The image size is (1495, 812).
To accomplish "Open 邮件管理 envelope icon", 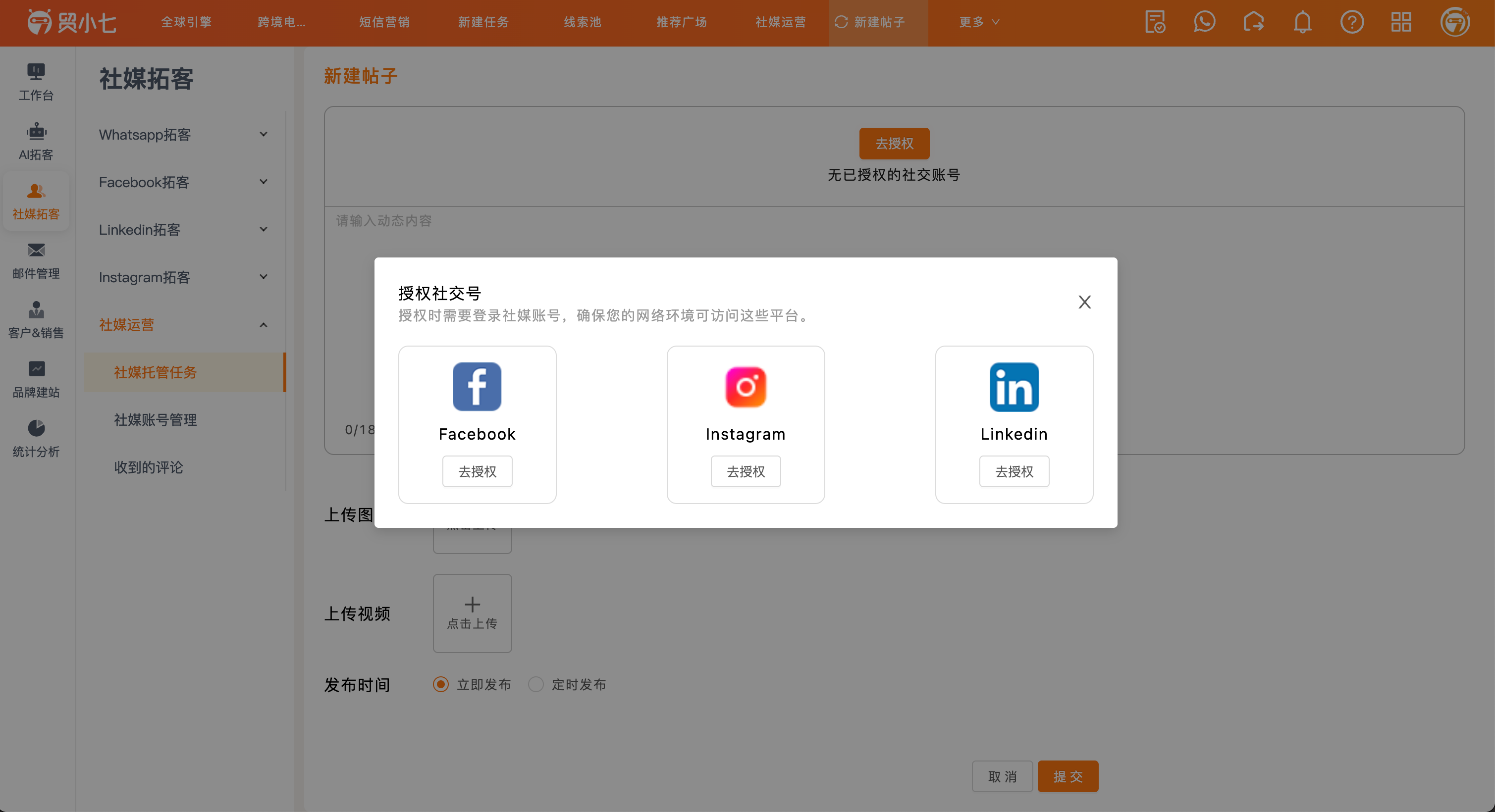I will [x=36, y=250].
